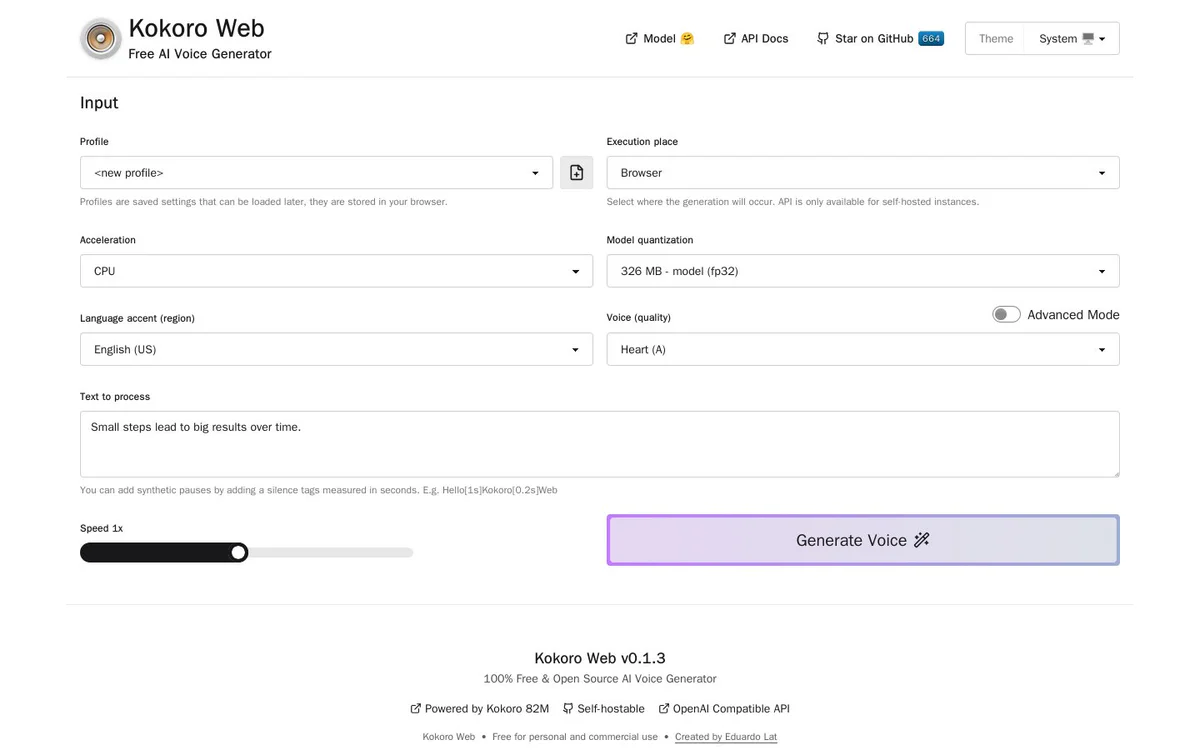Open OpenAI Compatible API footer link
Screen dimensions: 1200x750
(x=724, y=708)
